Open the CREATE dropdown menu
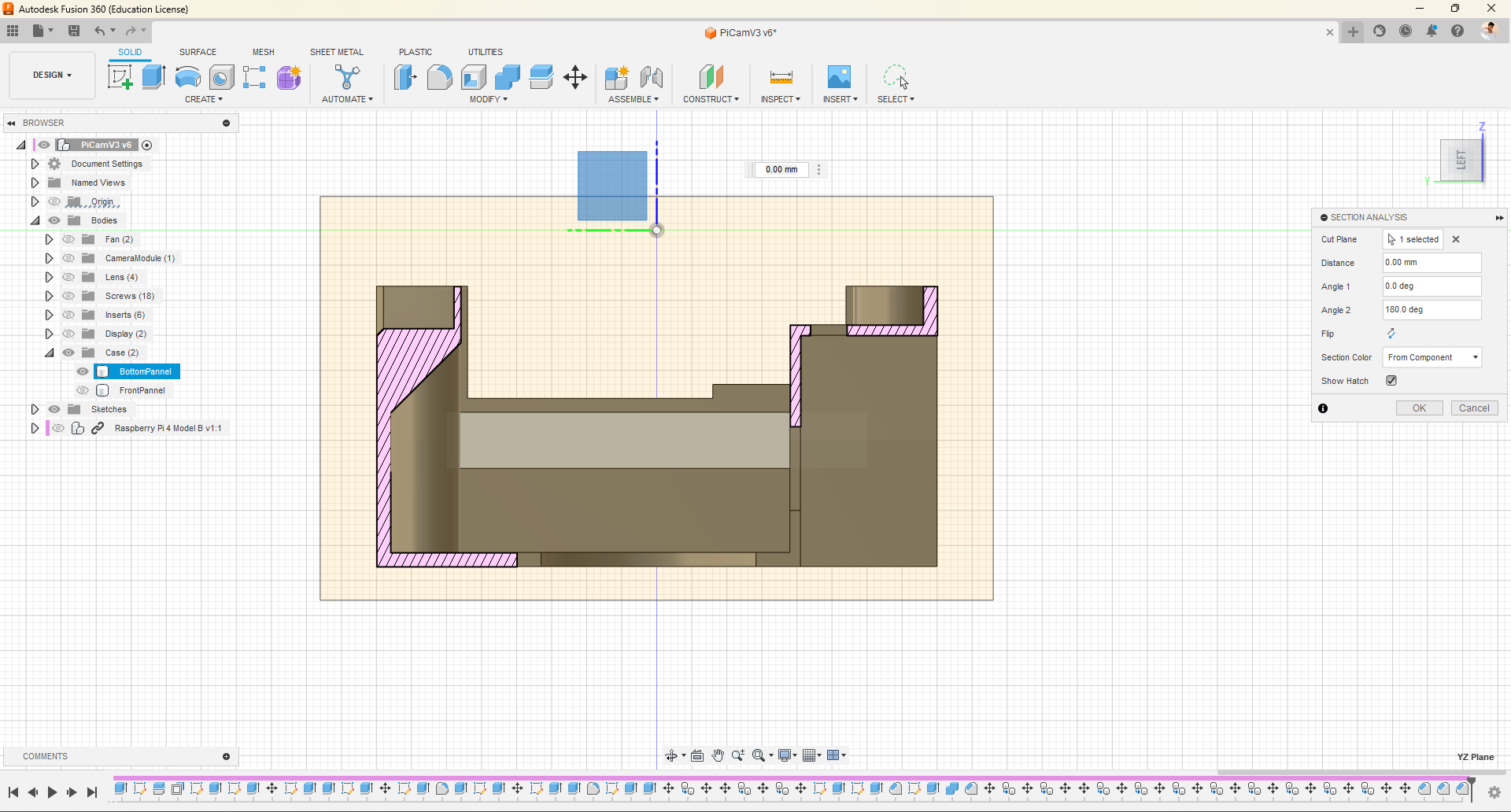This screenshot has width=1511, height=812. 204,99
